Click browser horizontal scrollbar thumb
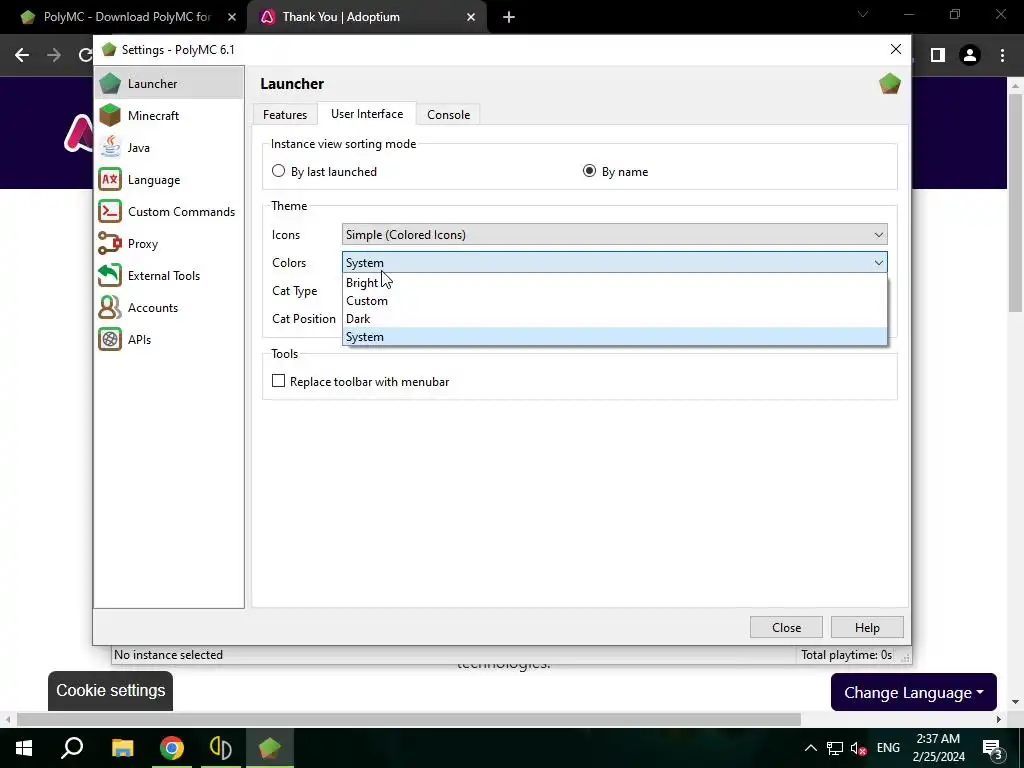The width and height of the screenshot is (1024, 768). click(x=409, y=720)
